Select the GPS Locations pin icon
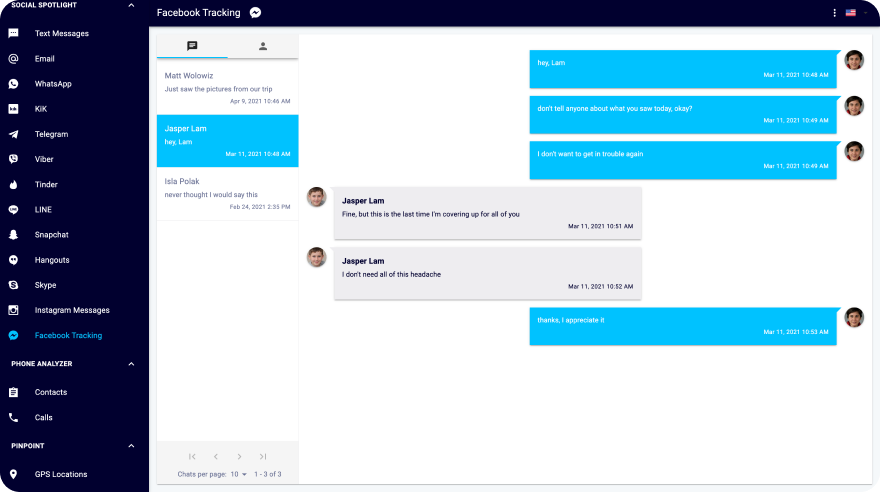The image size is (880, 492). click(13, 474)
